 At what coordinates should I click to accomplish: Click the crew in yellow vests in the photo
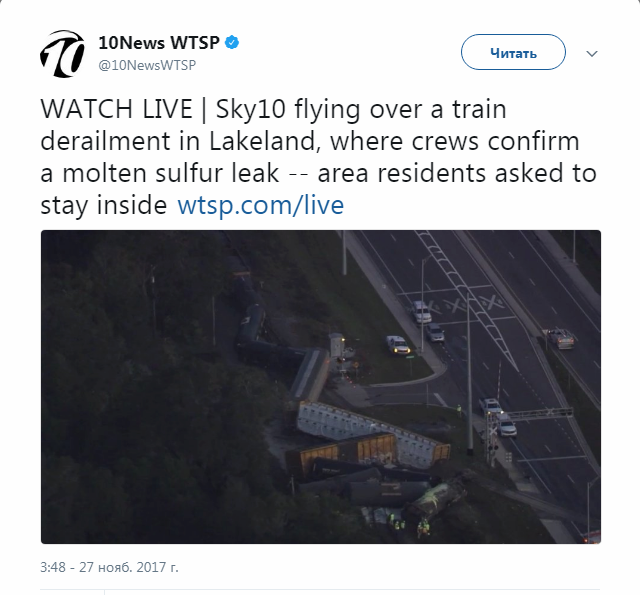408,524
